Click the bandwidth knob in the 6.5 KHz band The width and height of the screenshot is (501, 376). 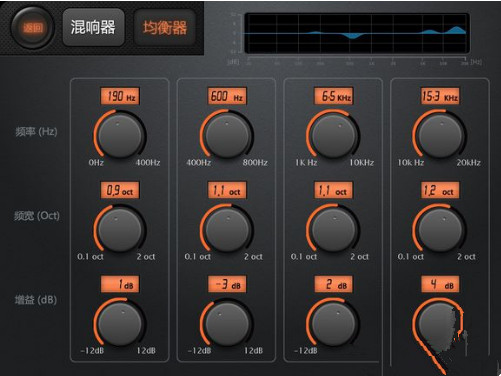[x=333, y=230]
